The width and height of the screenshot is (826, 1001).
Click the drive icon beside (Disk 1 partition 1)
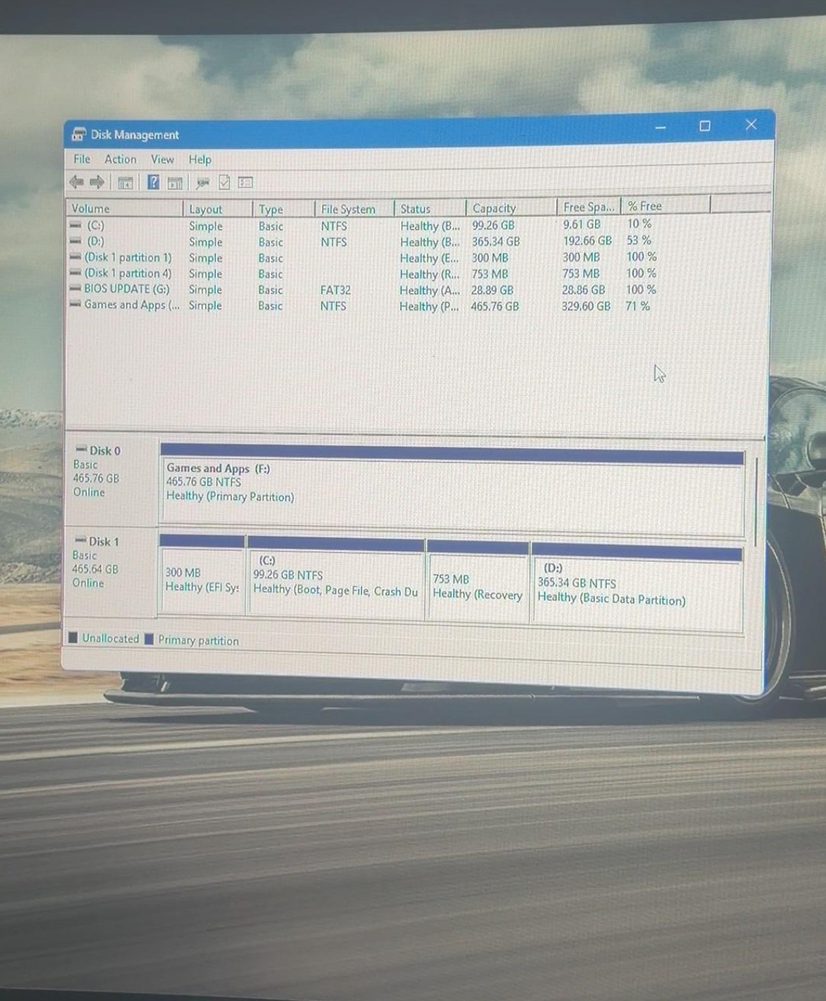pos(75,257)
